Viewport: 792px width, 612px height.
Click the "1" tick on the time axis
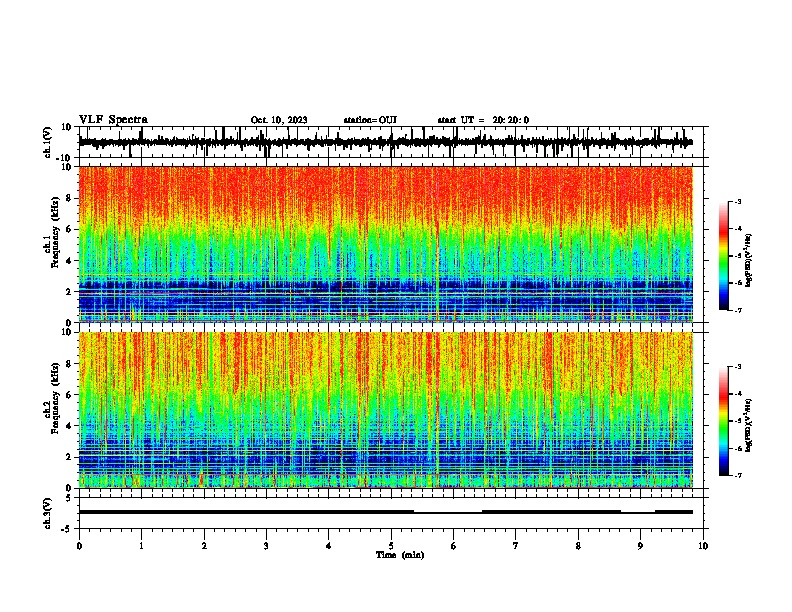tap(141, 546)
